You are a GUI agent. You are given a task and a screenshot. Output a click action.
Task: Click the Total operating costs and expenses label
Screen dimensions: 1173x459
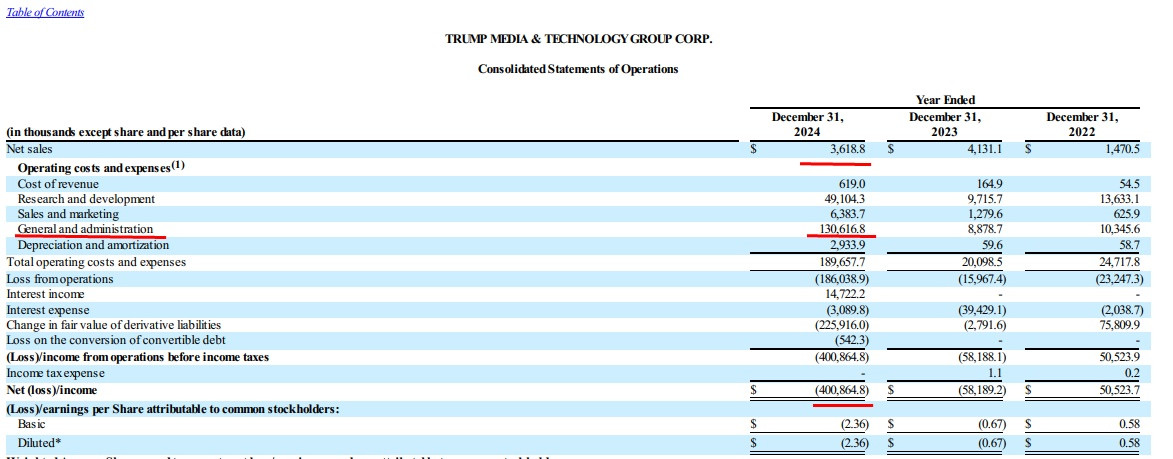[x=97, y=262]
